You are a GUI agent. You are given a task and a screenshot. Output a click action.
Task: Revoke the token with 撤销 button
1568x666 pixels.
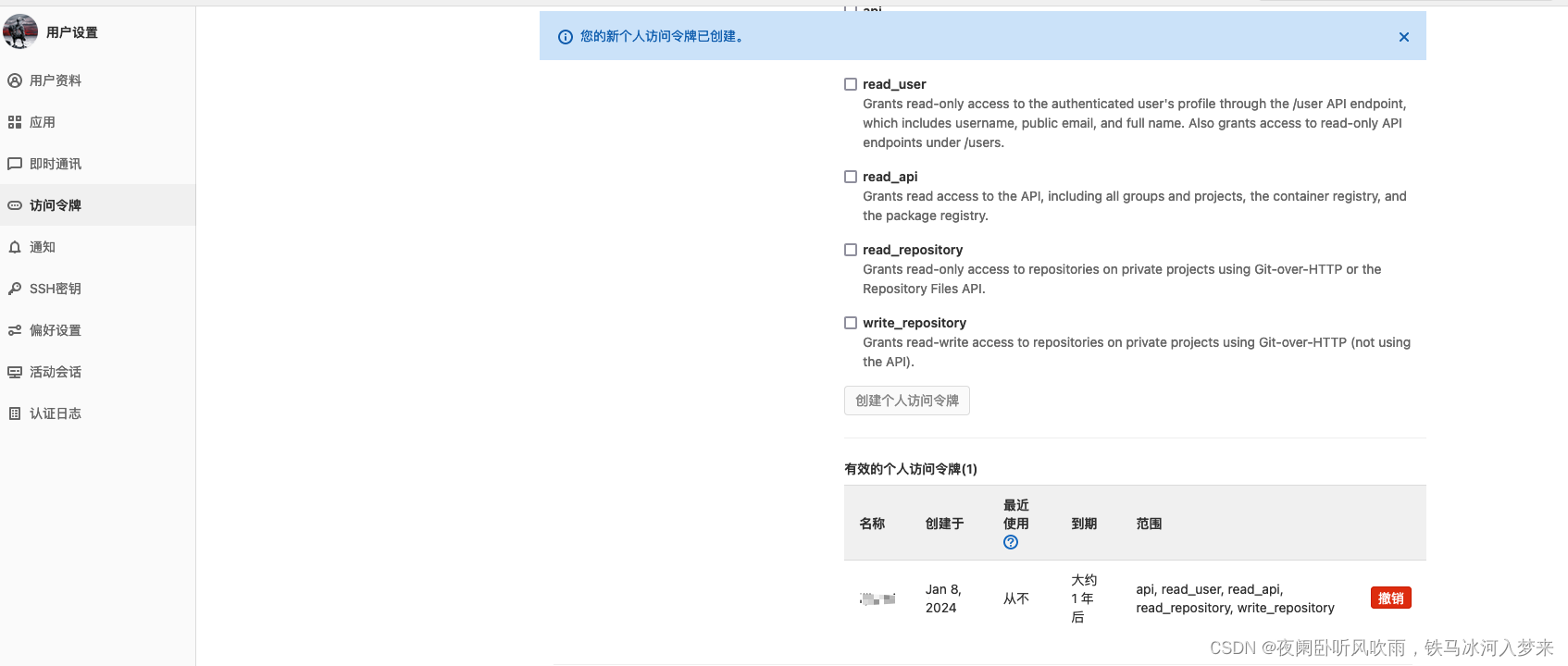point(1390,598)
